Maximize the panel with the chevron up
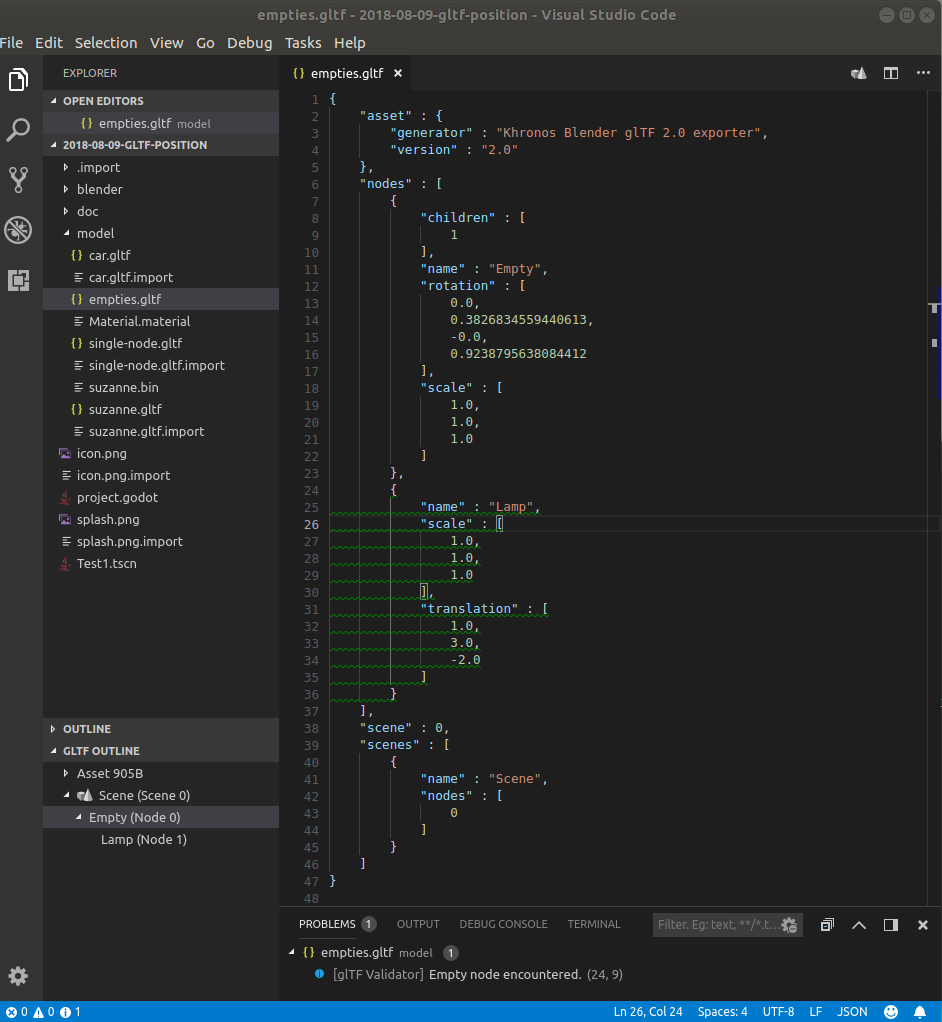 858,925
